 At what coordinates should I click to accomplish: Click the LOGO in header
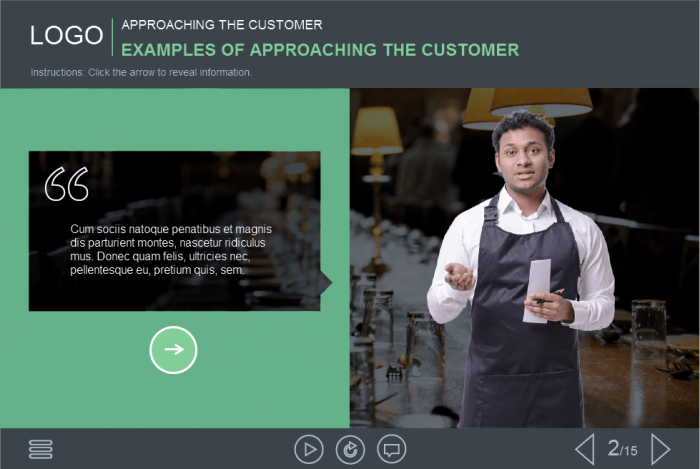[67, 35]
